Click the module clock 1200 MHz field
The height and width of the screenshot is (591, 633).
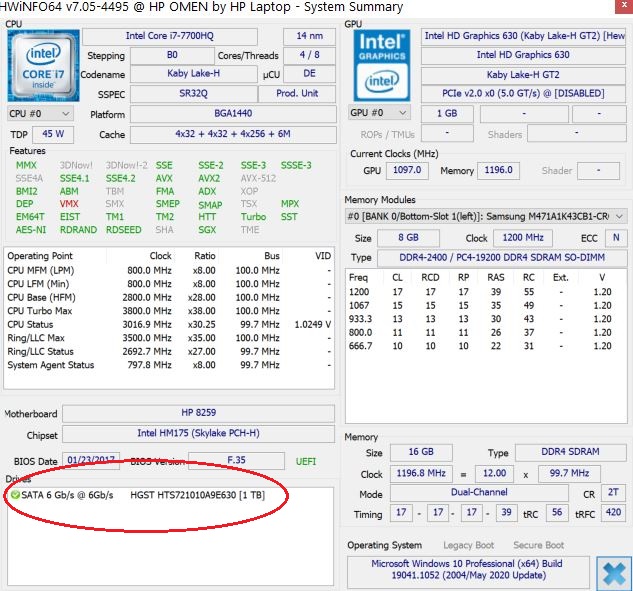tap(523, 237)
